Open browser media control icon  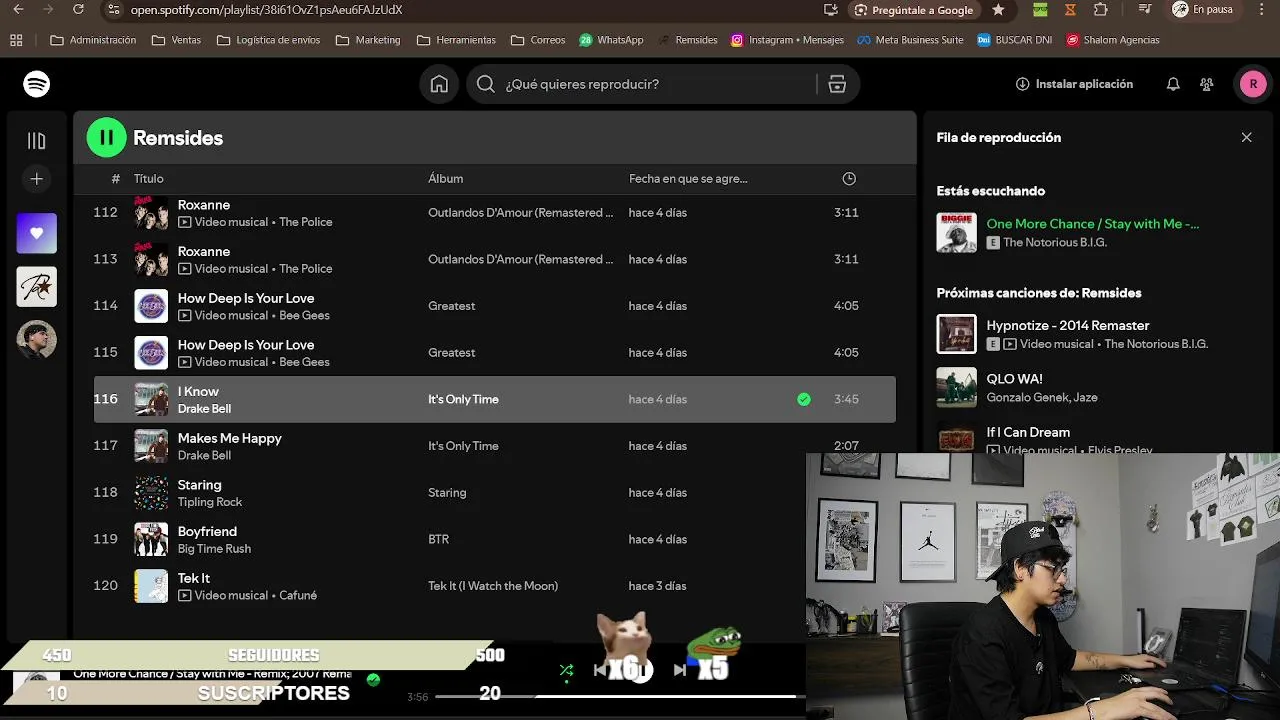pyautogui.click(x=1145, y=10)
